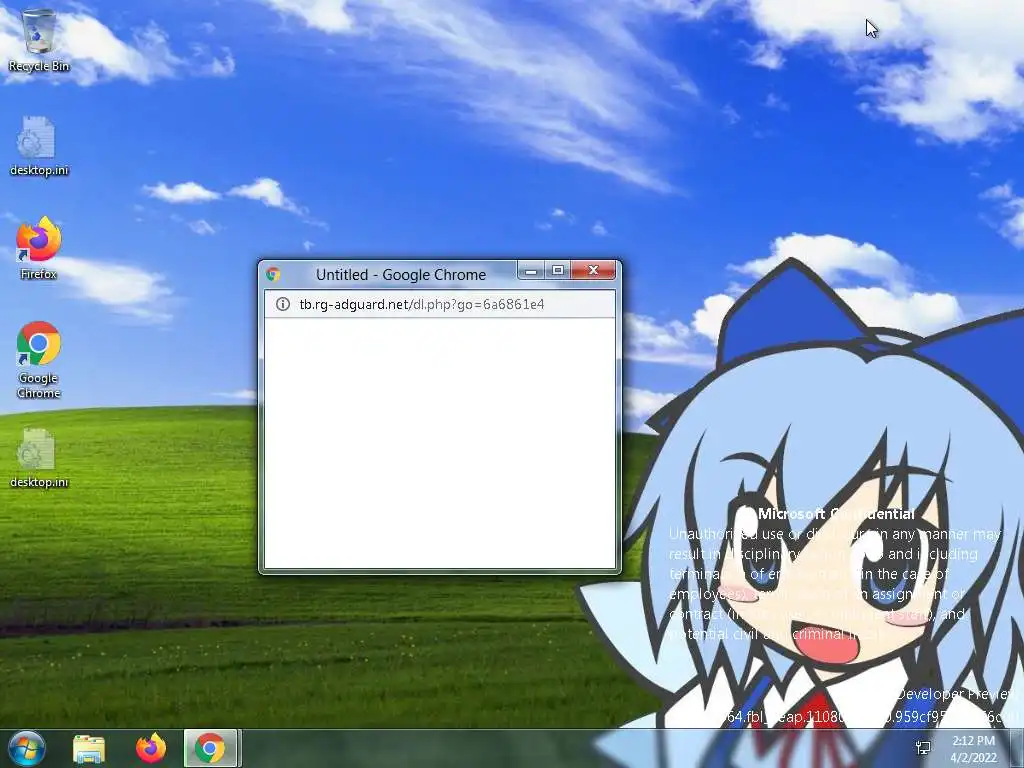
Task: Click the tb.rg-adguard.net address bar URL
Action: (x=422, y=304)
